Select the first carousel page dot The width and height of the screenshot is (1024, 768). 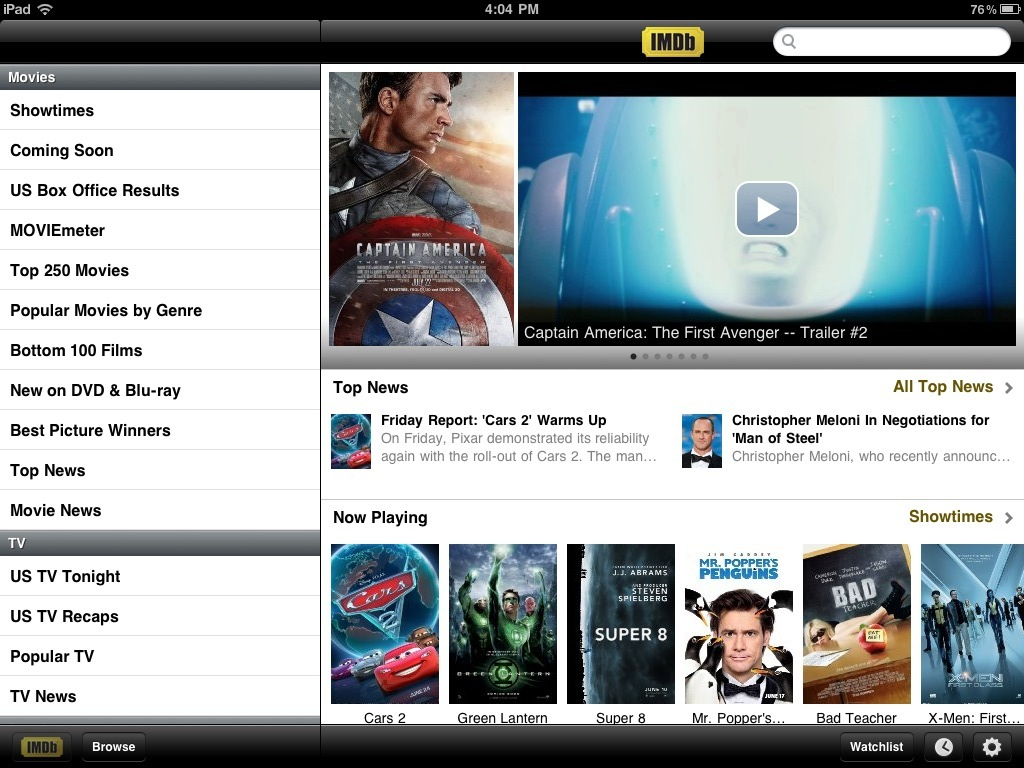click(633, 357)
